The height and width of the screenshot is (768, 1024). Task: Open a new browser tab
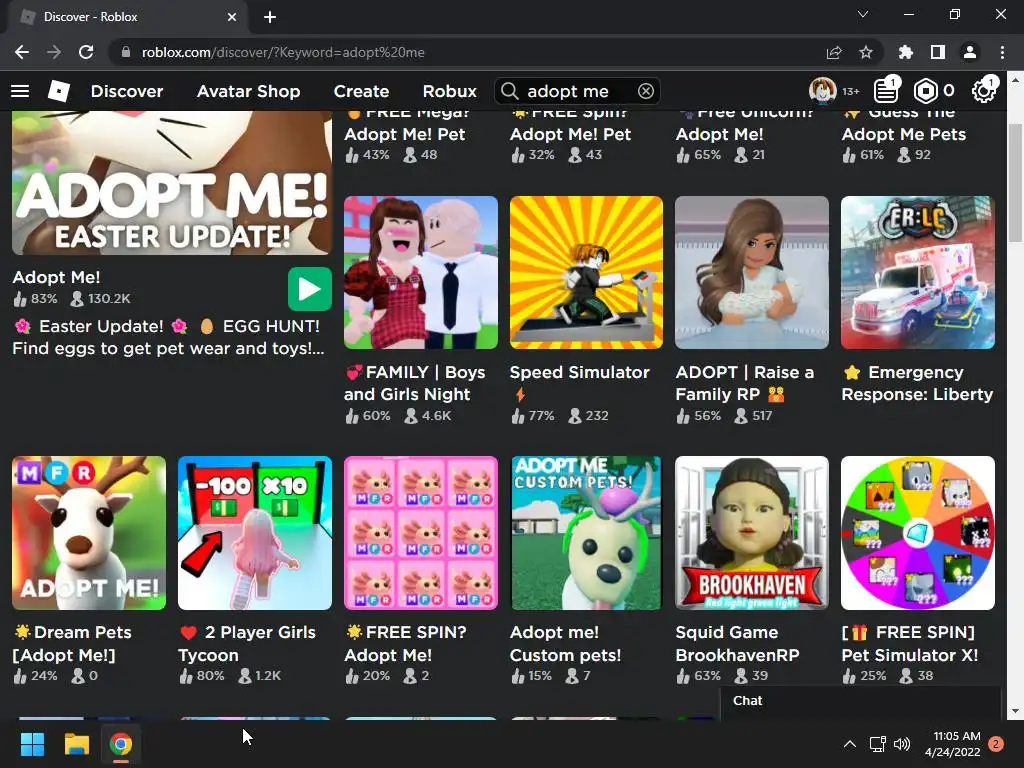[270, 17]
